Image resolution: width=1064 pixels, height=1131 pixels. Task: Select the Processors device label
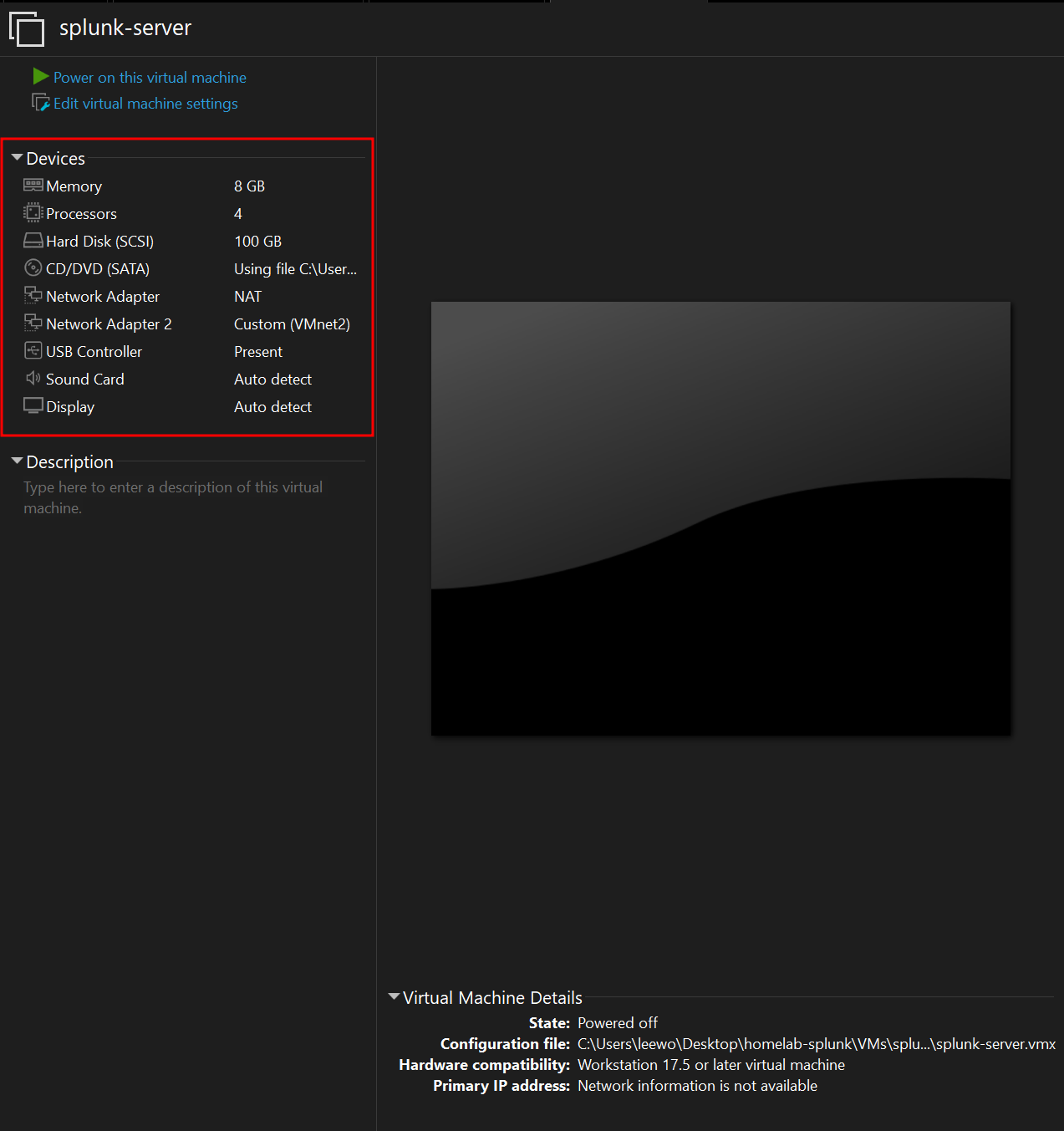click(x=81, y=214)
